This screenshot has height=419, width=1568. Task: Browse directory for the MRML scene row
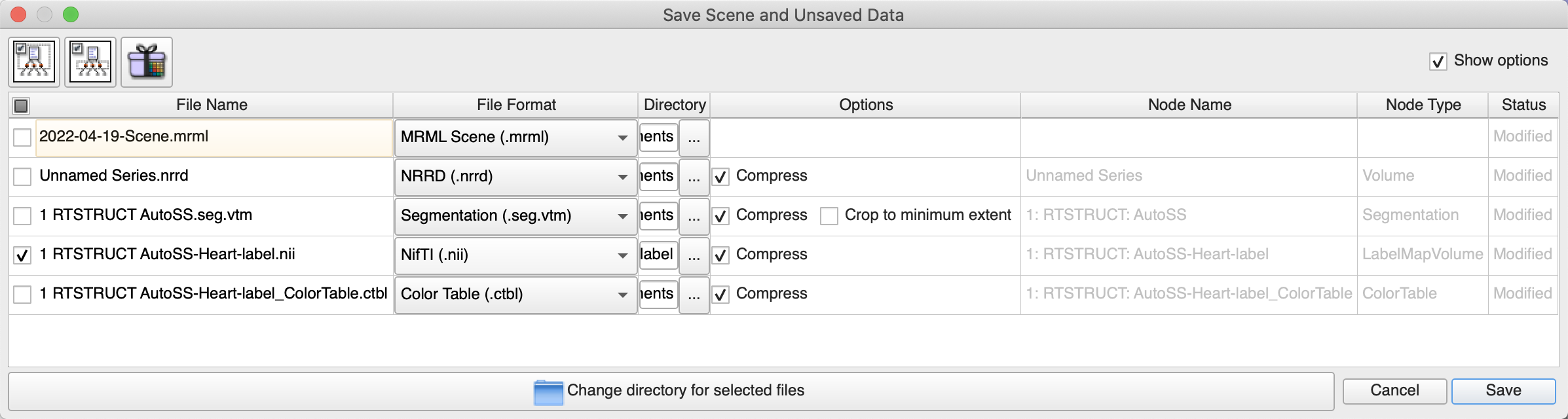(x=694, y=137)
